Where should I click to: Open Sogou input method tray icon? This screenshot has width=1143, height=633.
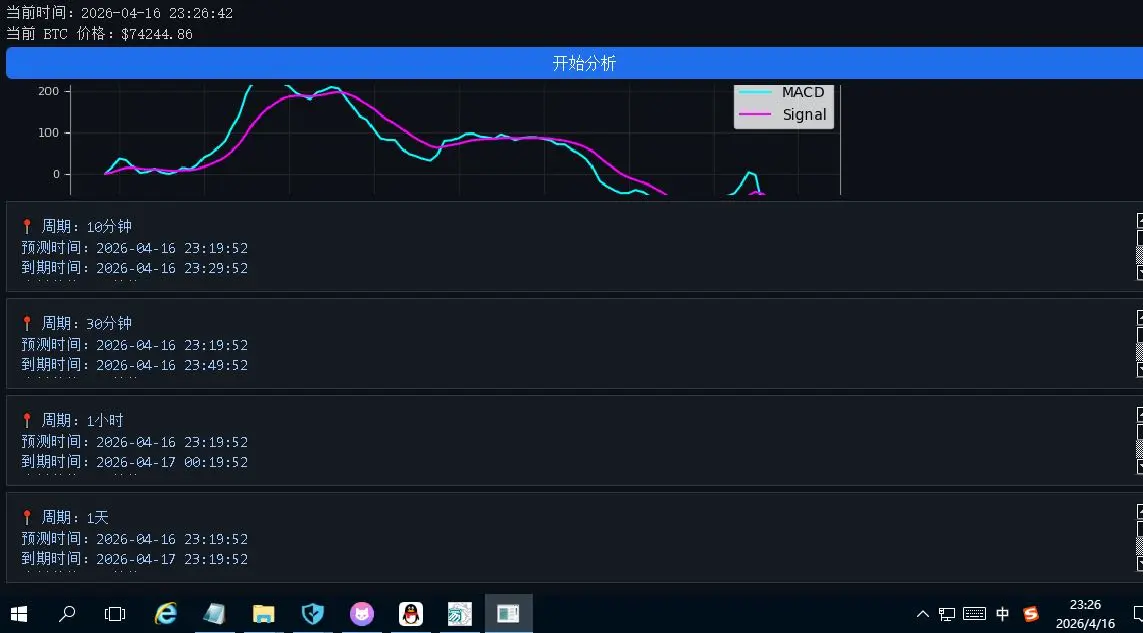click(1030, 614)
